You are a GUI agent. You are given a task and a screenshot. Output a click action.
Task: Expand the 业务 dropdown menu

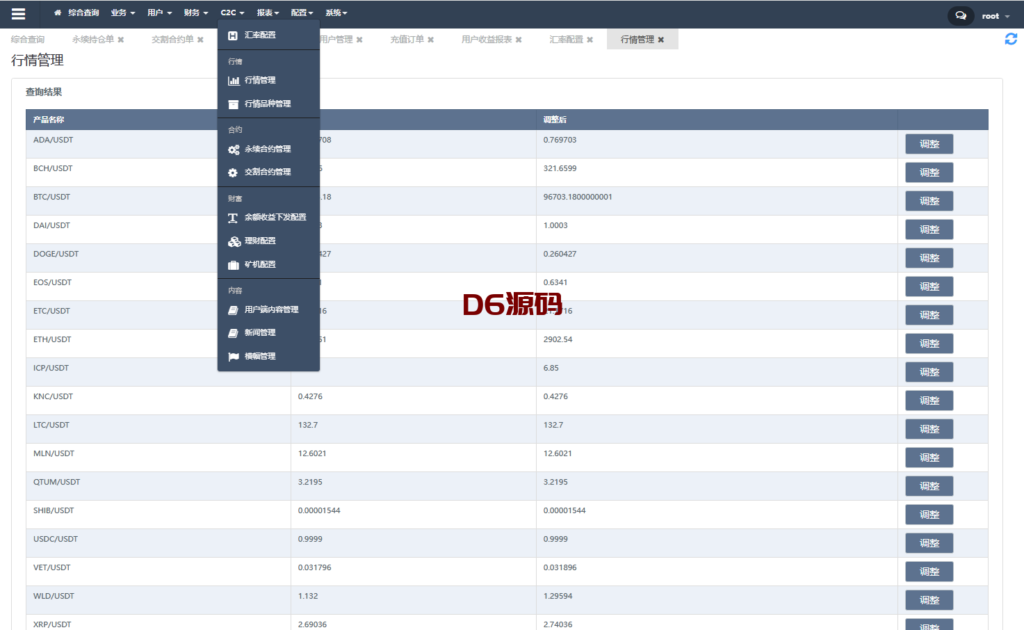(123, 13)
